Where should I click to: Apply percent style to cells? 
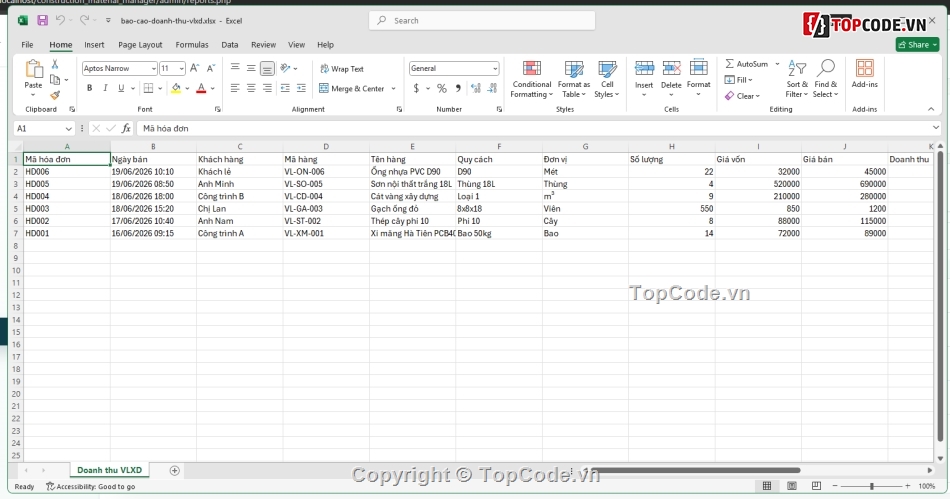[442, 88]
